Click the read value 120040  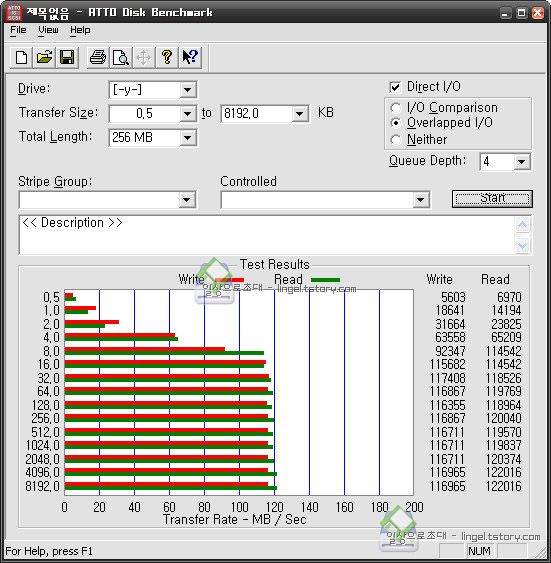click(503, 418)
